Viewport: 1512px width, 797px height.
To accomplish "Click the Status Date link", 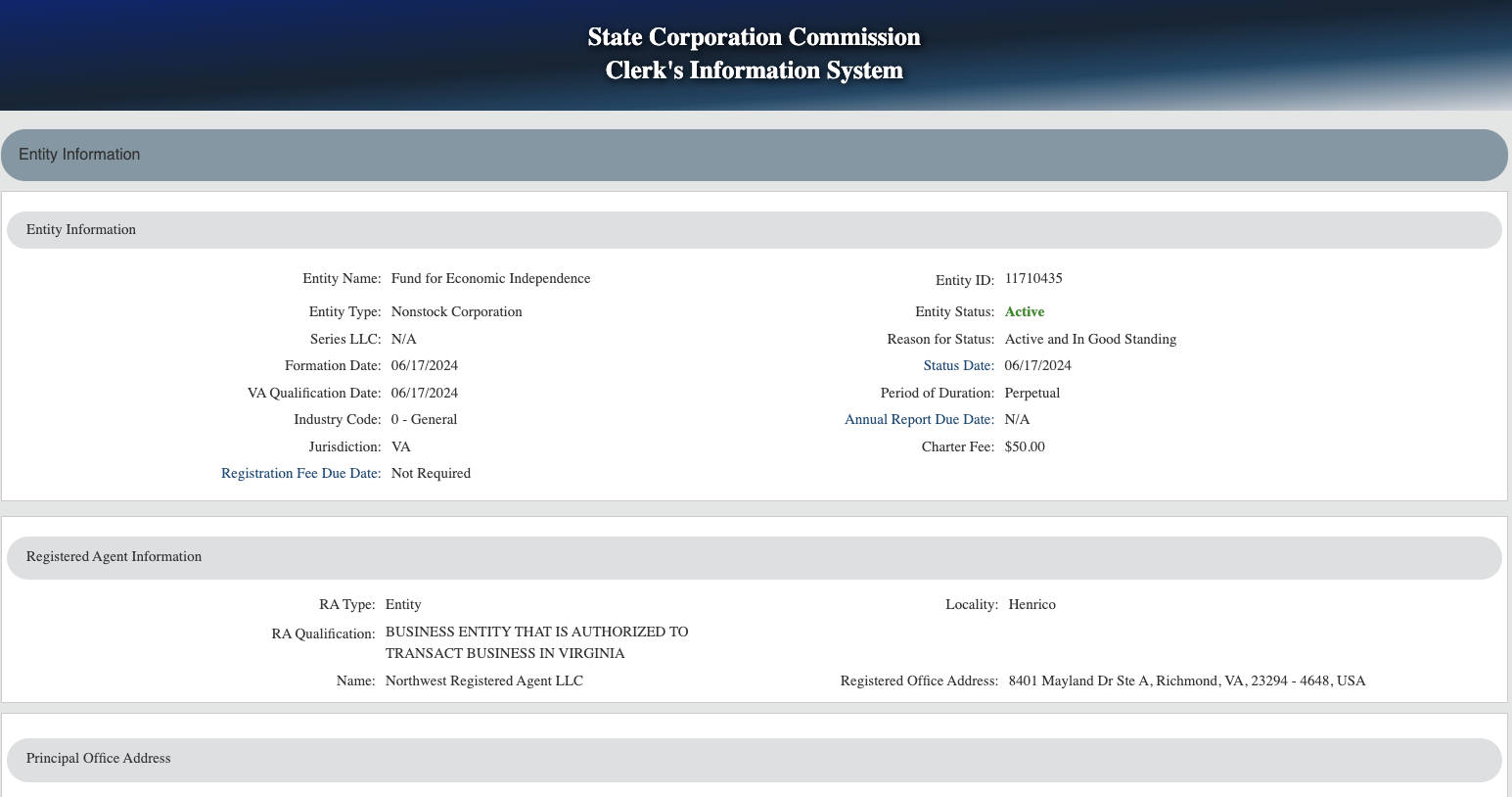I will [958, 365].
